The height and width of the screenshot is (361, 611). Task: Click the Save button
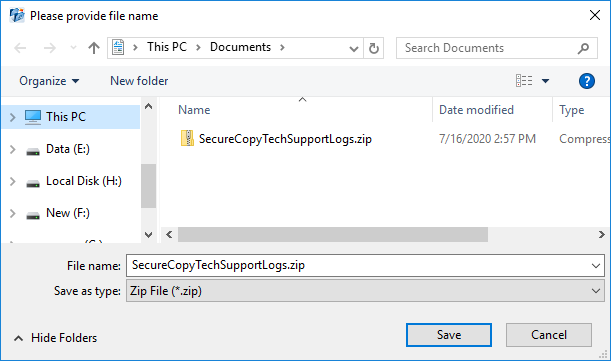tap(449, 335)
